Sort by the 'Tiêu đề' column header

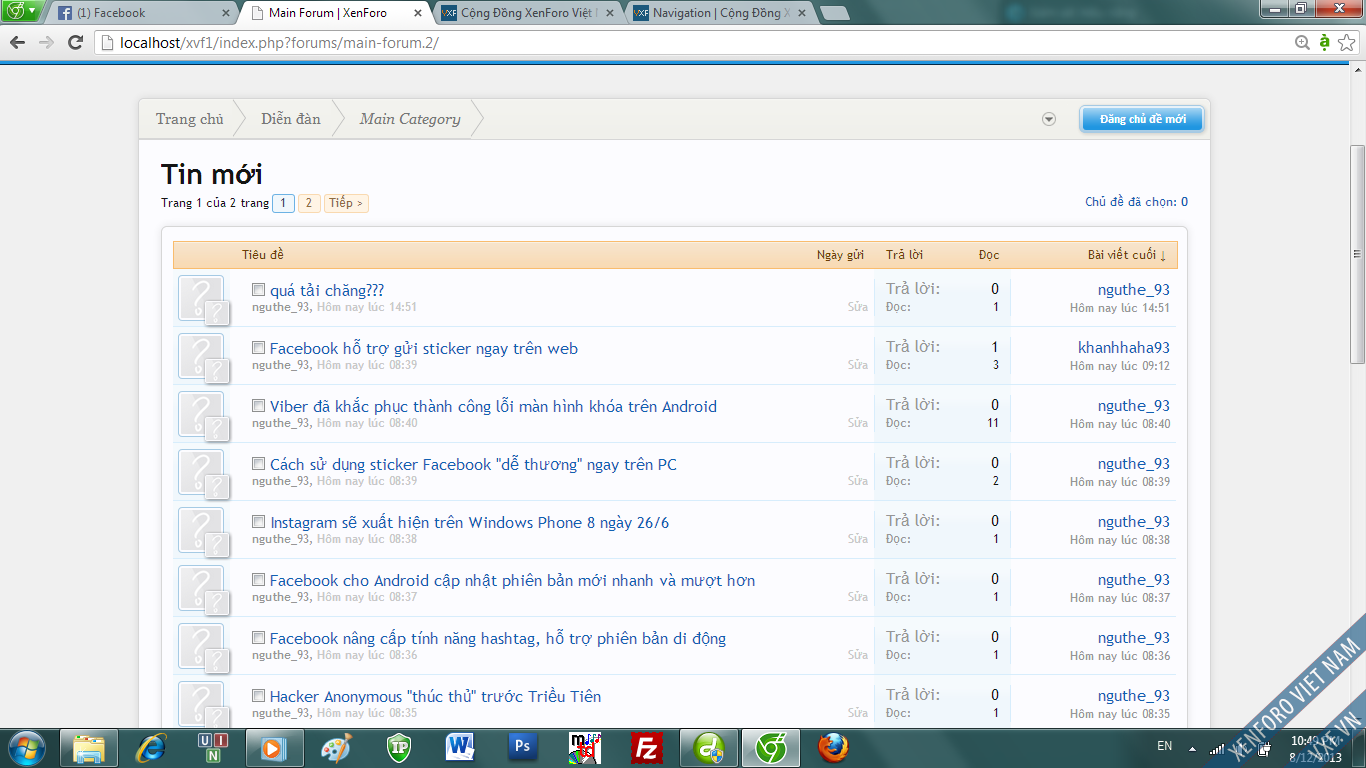point(263,255)
